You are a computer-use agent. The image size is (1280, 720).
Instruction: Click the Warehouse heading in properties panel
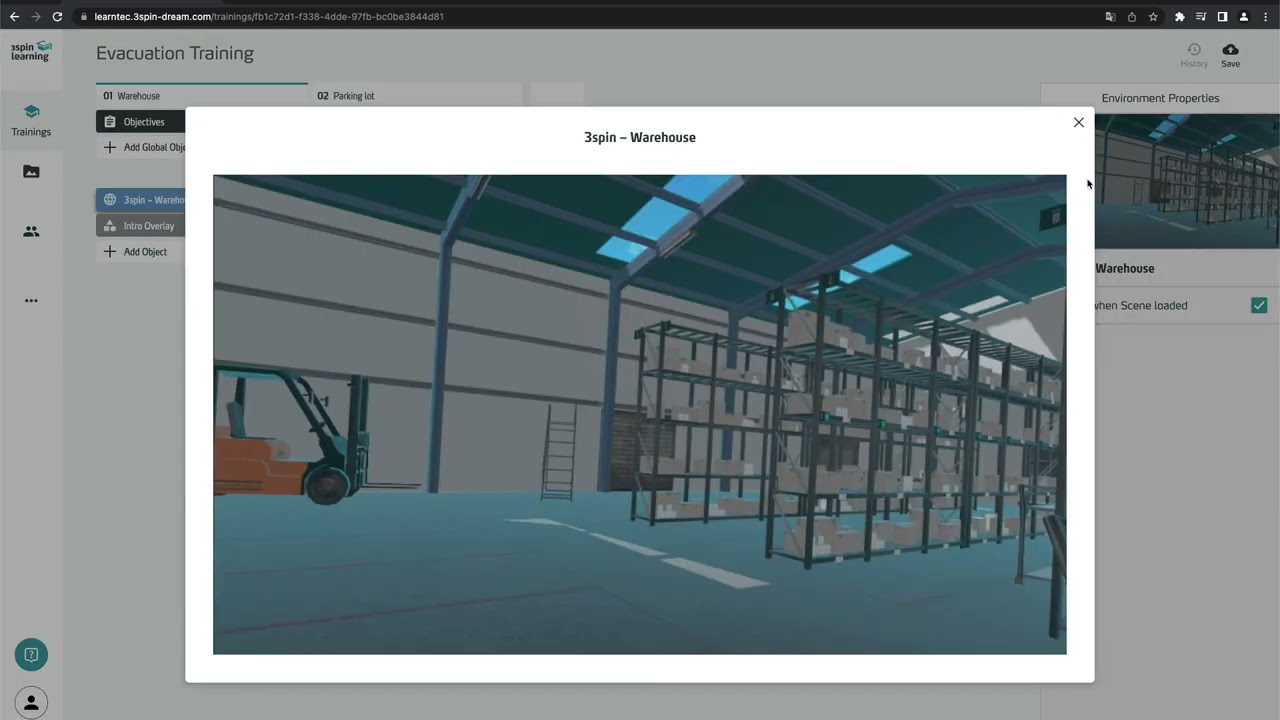[1125, 269]
